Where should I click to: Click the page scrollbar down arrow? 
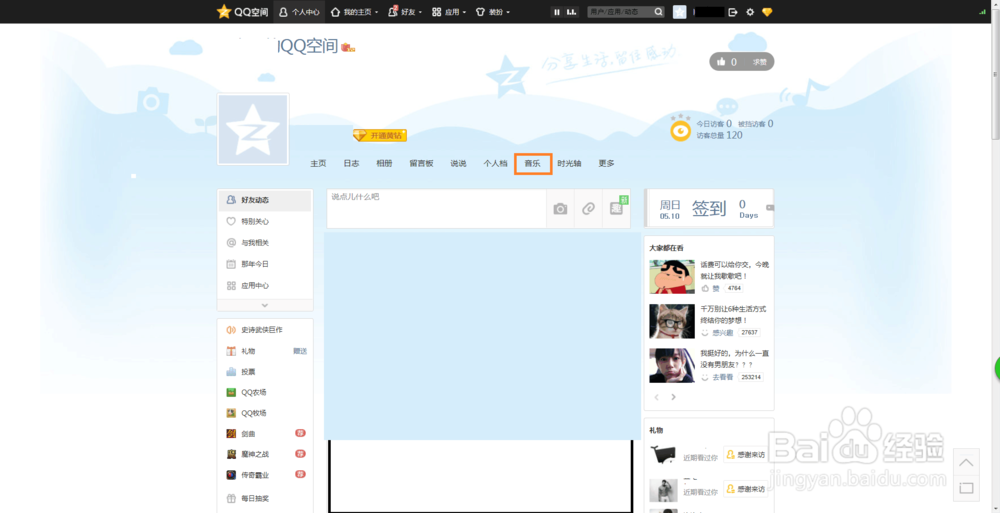(996, 508)
